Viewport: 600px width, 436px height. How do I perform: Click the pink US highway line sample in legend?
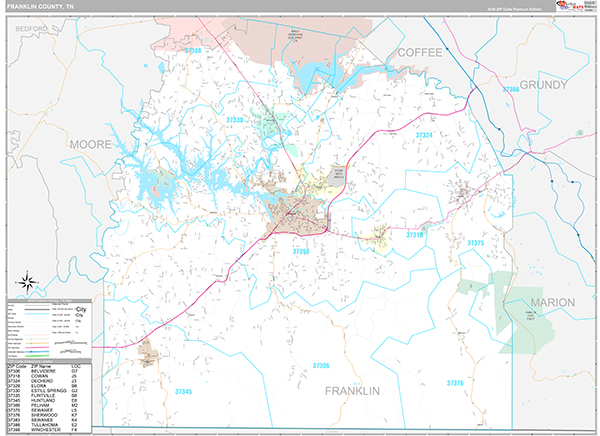click(x=37, y=348)
